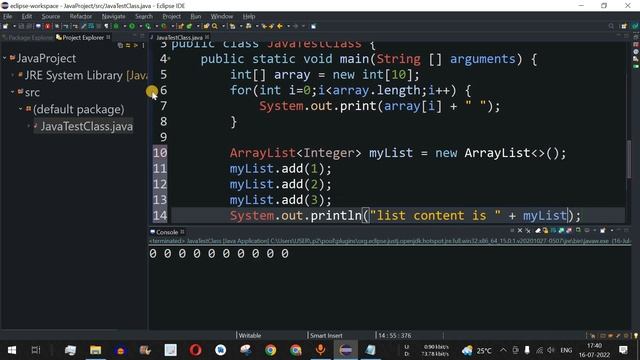This screenshot has height=360, width=640.
Task: Click the New file toolbar icon
Action: 6,26
